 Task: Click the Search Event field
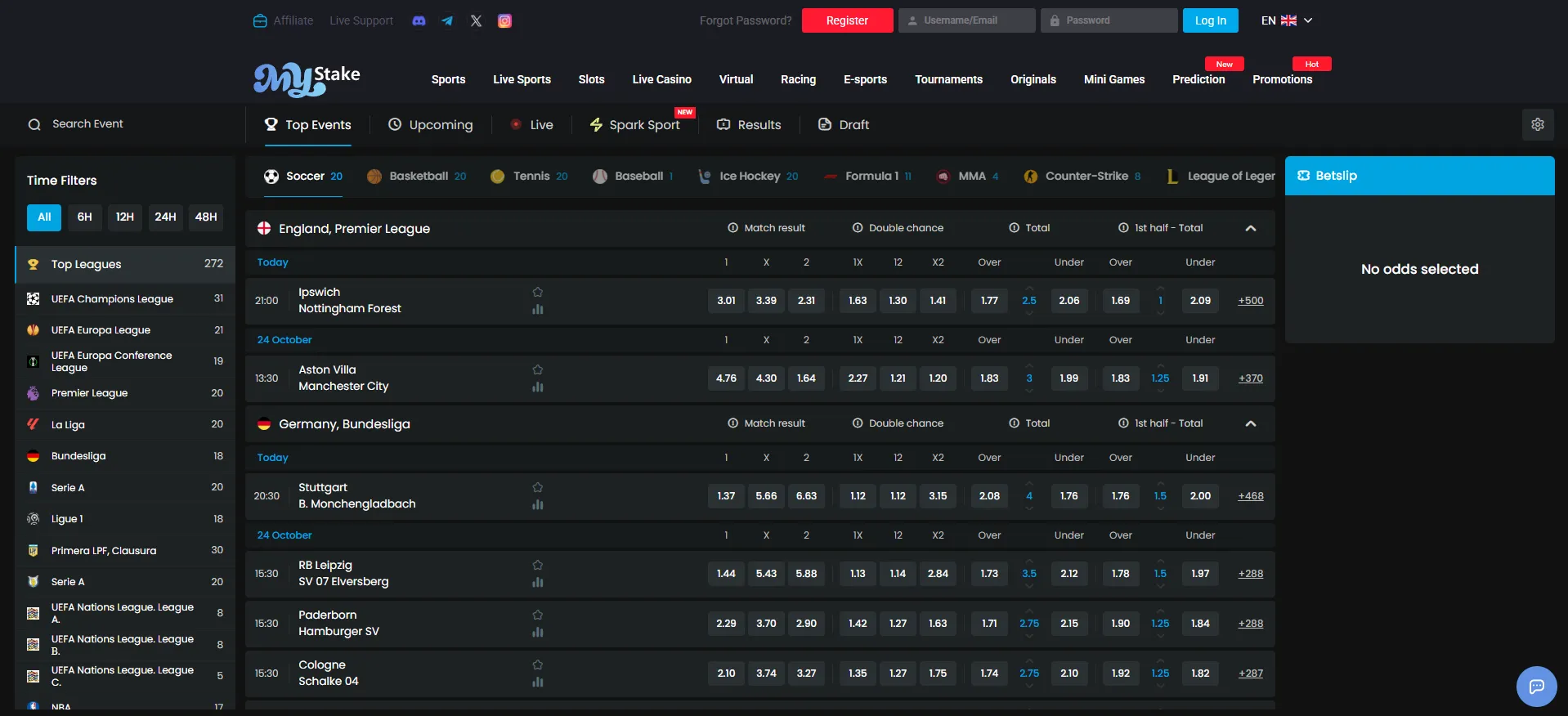(123, 124)
